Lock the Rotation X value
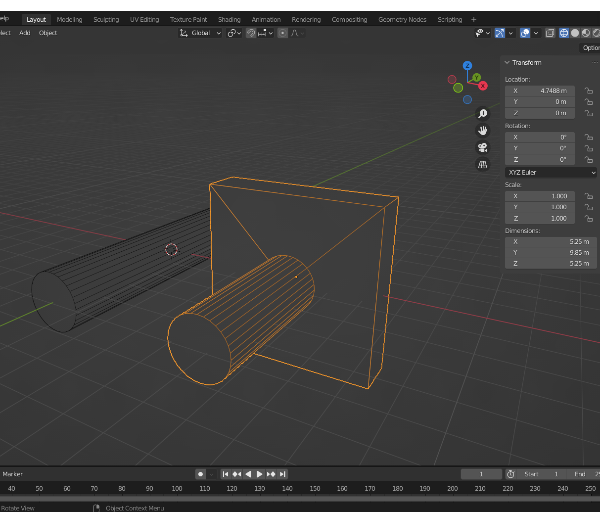This screenshot has width=600, height=512. (589, 137)
